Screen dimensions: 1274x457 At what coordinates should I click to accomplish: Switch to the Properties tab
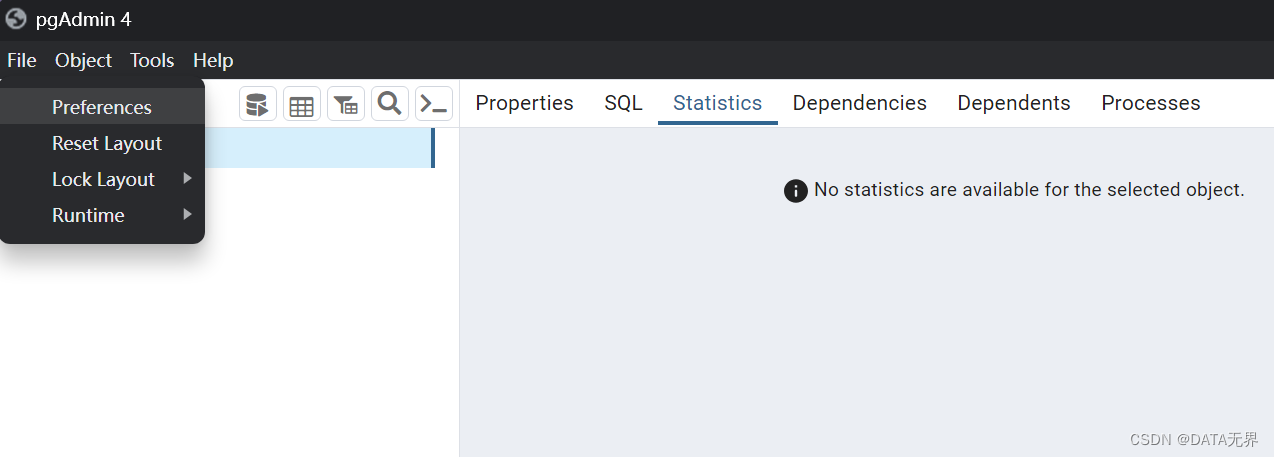point(524,103)
